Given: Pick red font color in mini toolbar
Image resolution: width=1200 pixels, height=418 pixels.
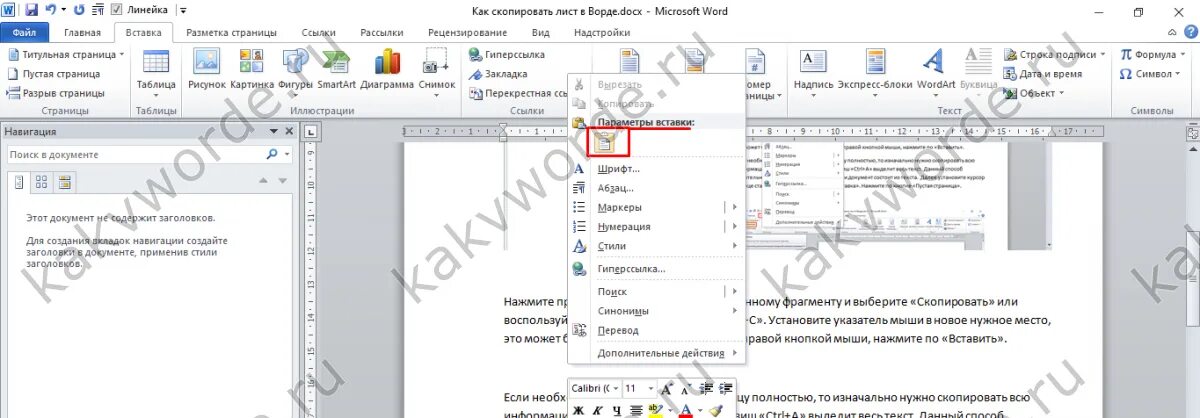Looking at the screenshot, I should click(684, 409).
